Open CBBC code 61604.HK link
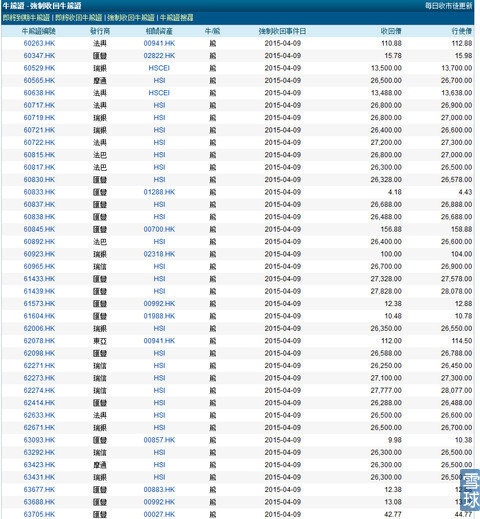Screen dimensions: 480x519 (x=39, y=316)
